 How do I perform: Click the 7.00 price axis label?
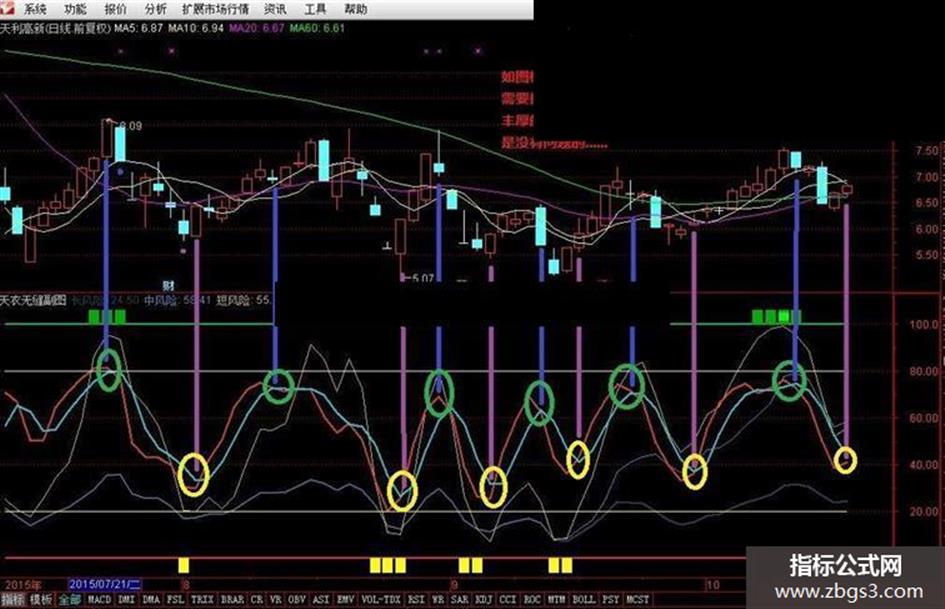point(927,177)
